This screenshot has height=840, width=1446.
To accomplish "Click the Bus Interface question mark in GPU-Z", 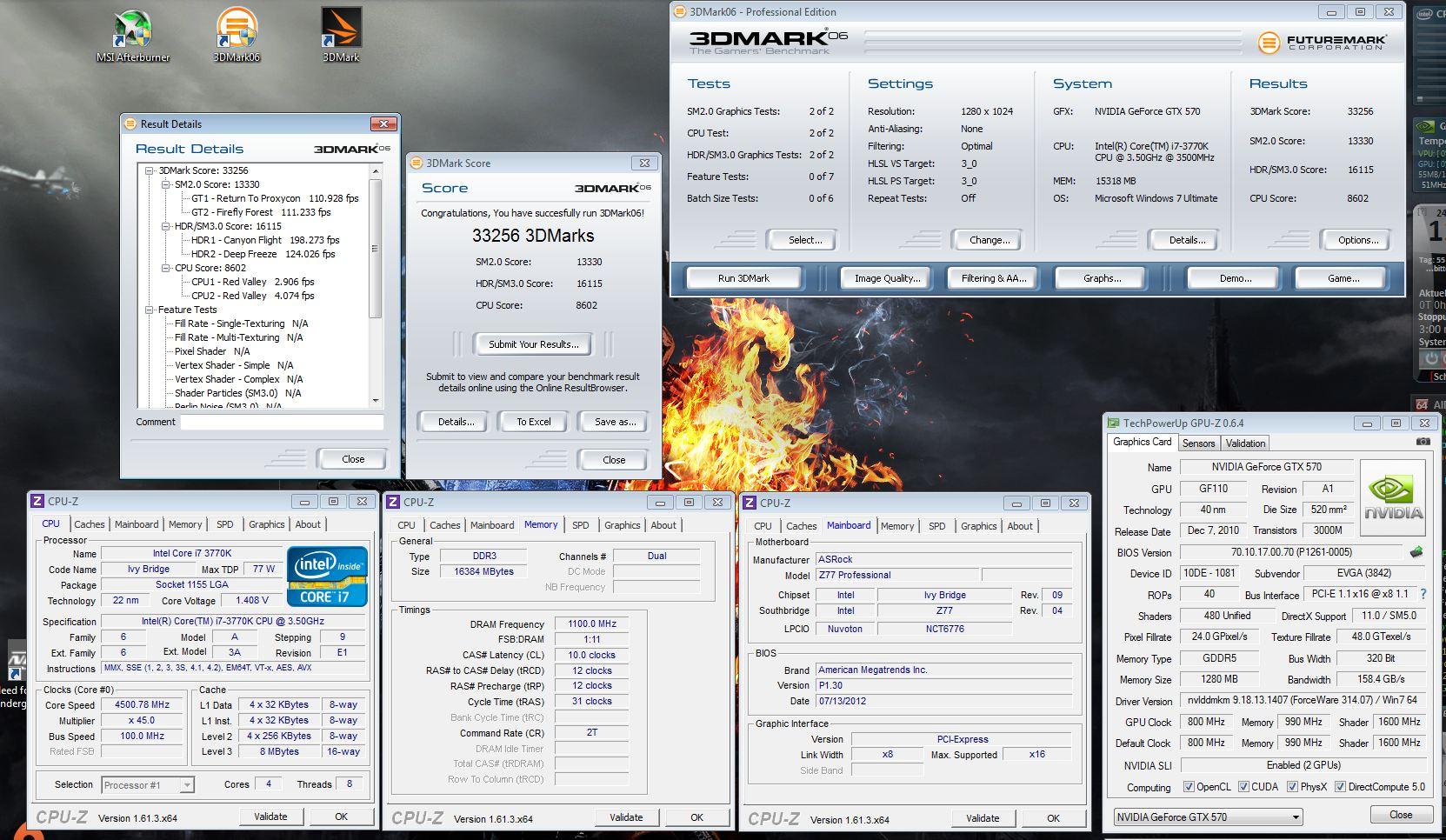I will (x=1423, y=594).
